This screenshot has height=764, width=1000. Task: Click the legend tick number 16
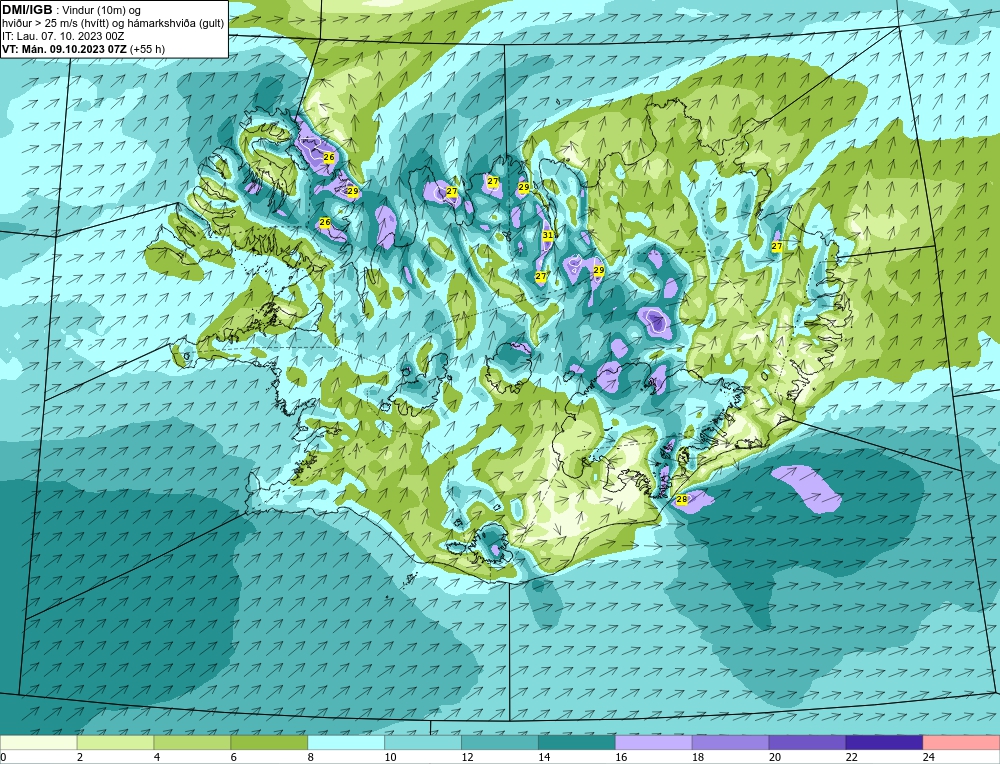(x=621, y=757)
